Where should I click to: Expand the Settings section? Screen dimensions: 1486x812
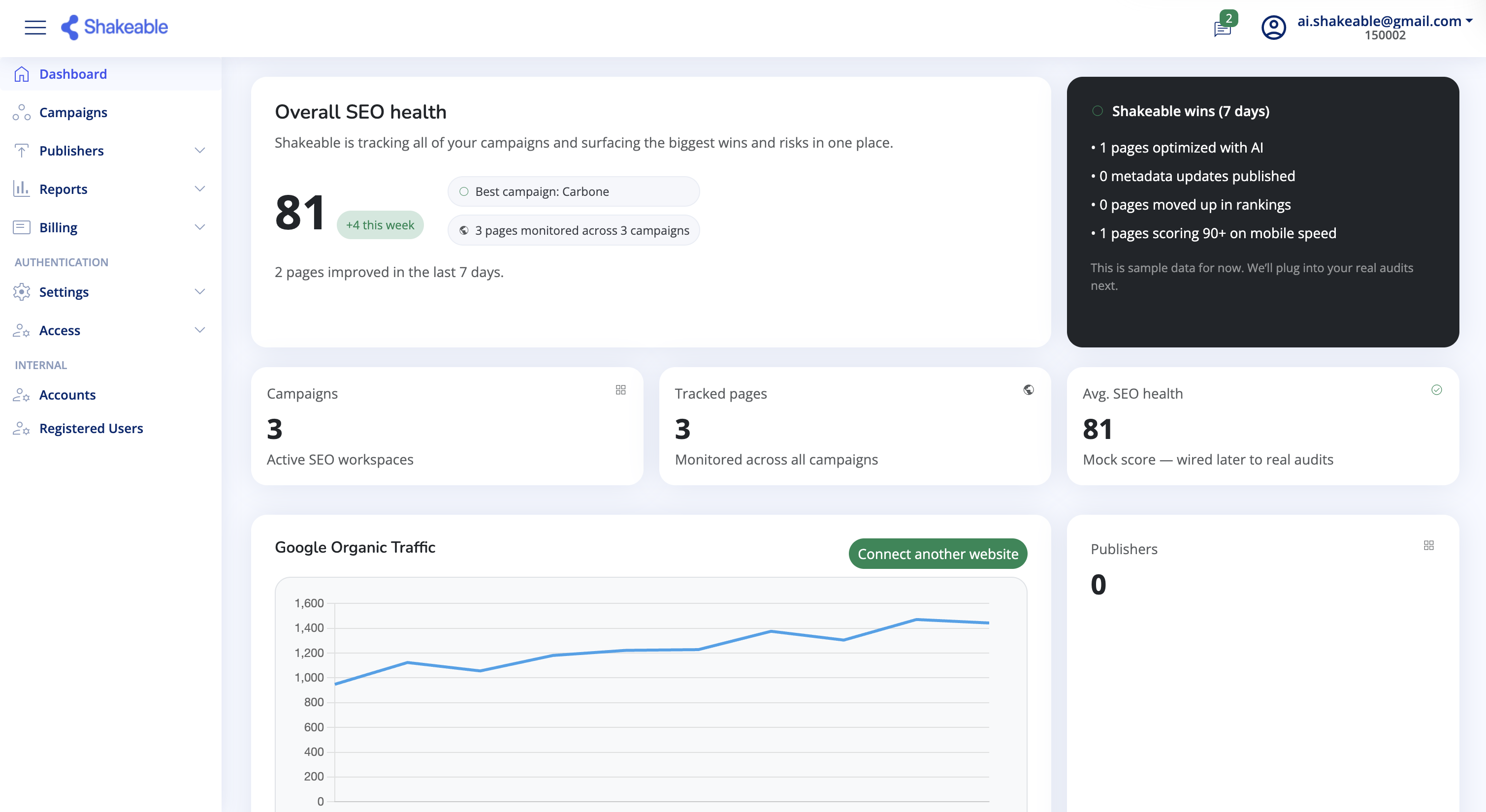(199, 292)
